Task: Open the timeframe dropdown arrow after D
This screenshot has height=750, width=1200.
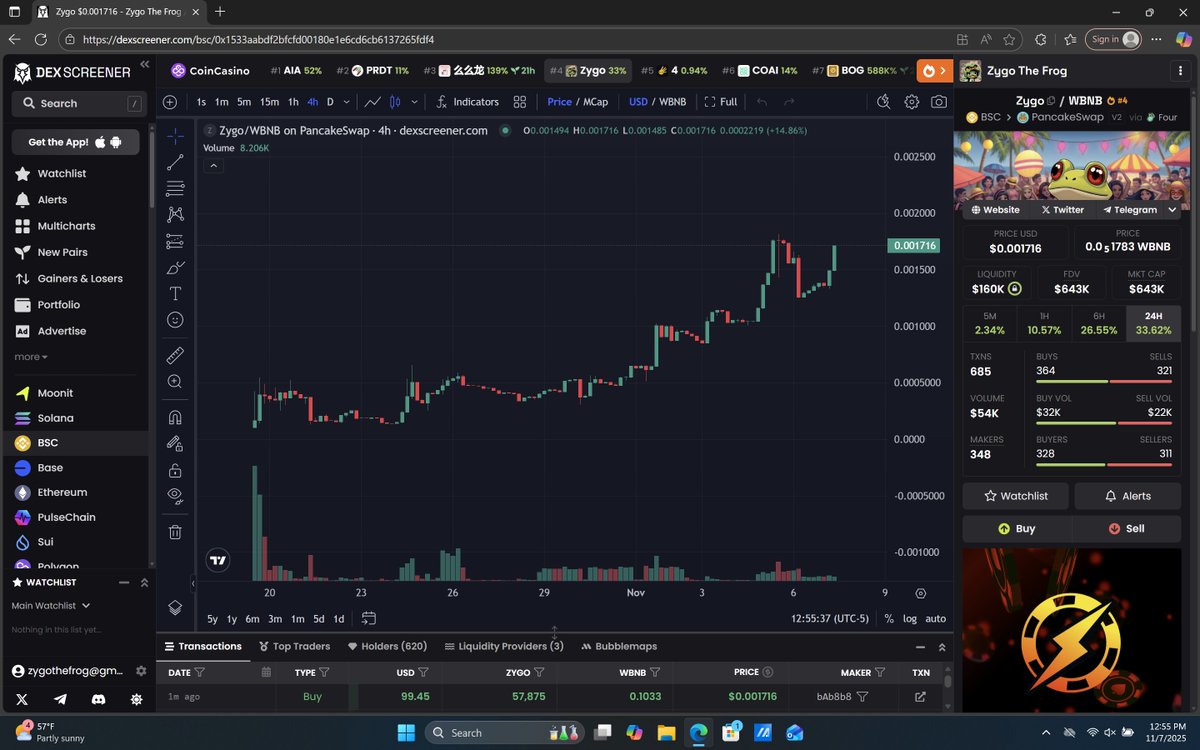Action: pos(346,102)
